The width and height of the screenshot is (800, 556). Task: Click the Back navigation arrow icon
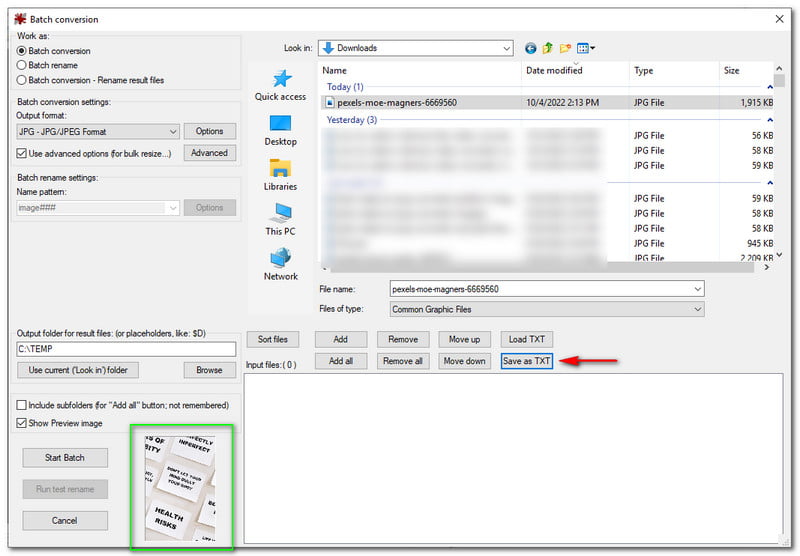tap(530, 48)
